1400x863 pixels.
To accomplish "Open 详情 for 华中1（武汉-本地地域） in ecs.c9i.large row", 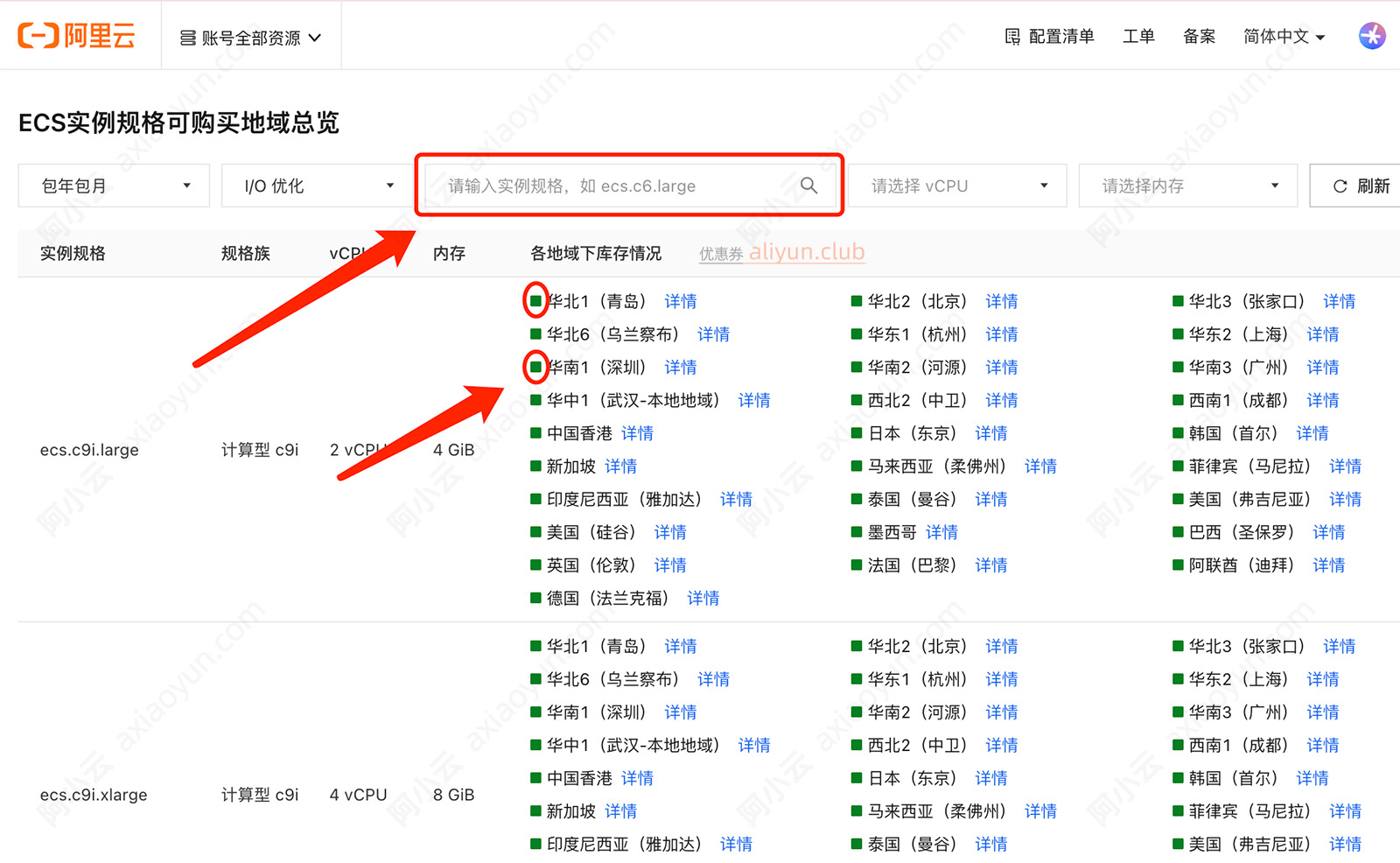I will pyautogui.click(x=754, y=400).
